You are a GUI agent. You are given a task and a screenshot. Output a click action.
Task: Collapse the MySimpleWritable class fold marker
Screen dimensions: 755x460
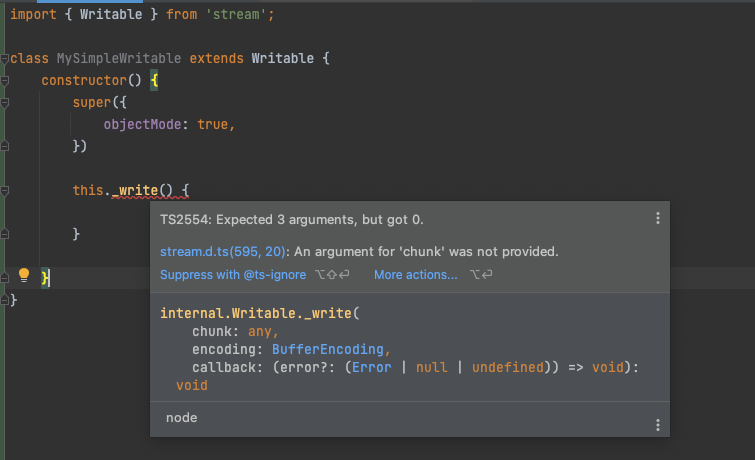(4, 59)
